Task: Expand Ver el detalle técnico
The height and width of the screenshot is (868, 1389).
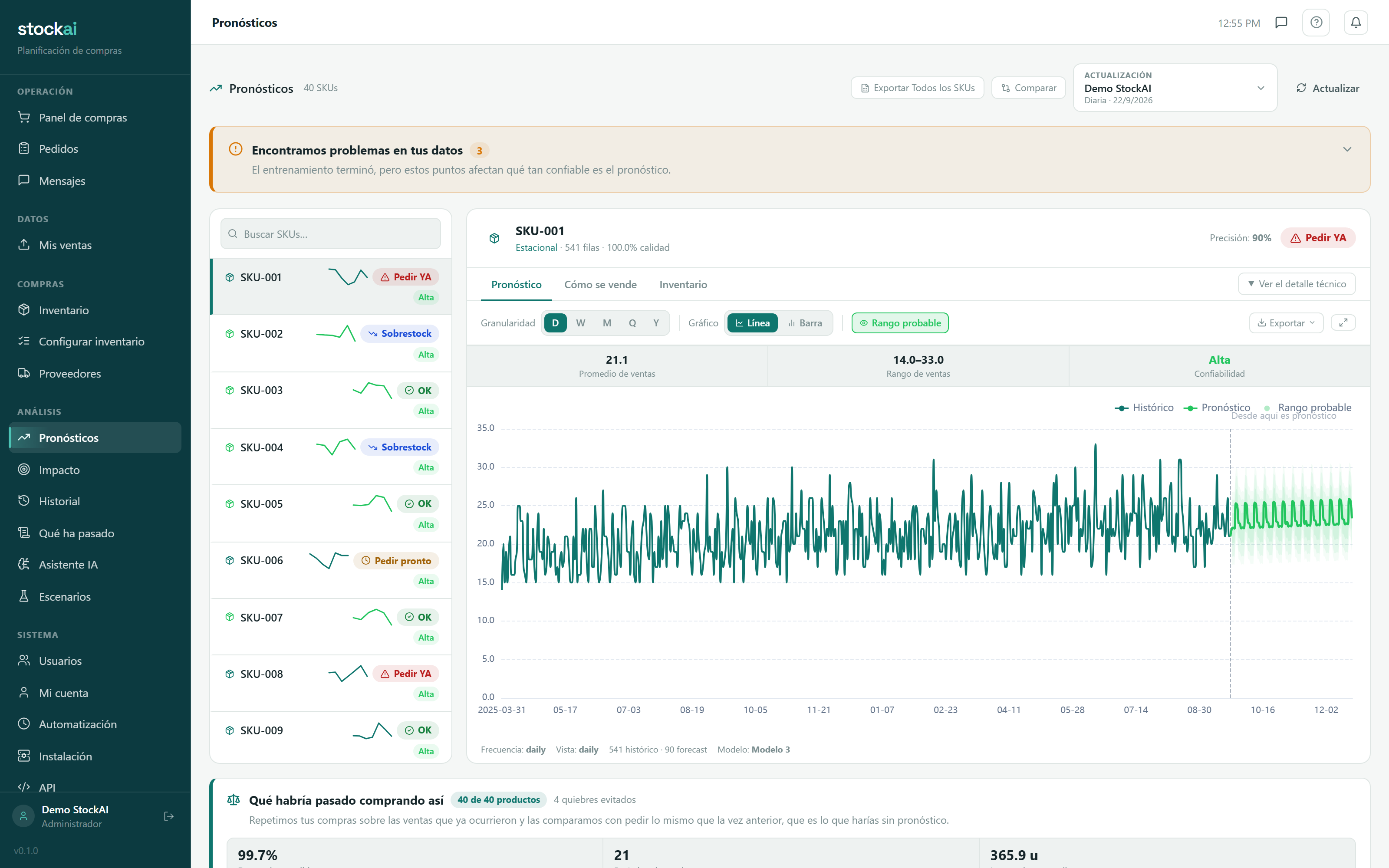Action: pos(1297,284)
